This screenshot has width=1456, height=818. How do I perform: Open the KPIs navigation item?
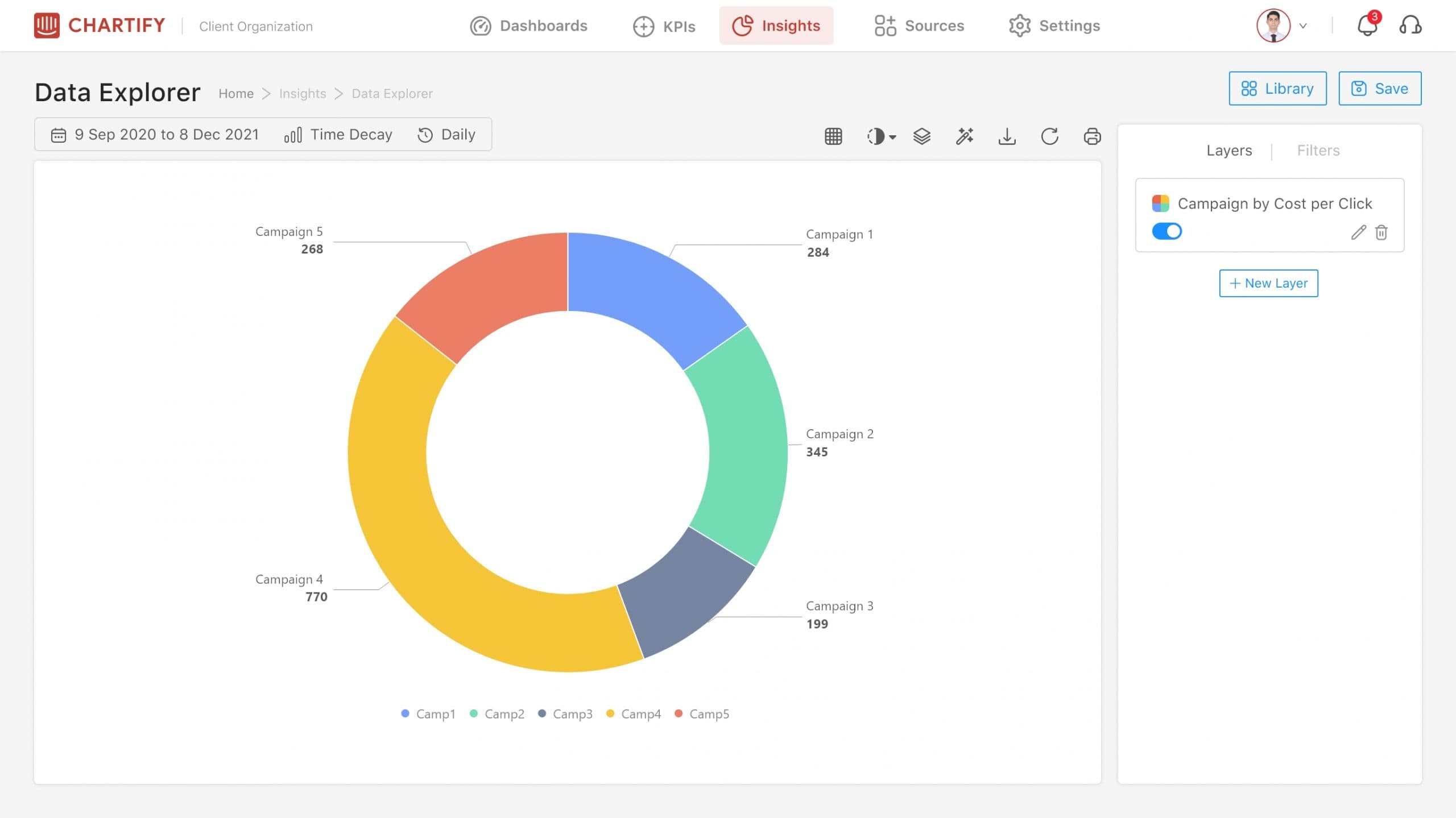click(x=664, y=26)
